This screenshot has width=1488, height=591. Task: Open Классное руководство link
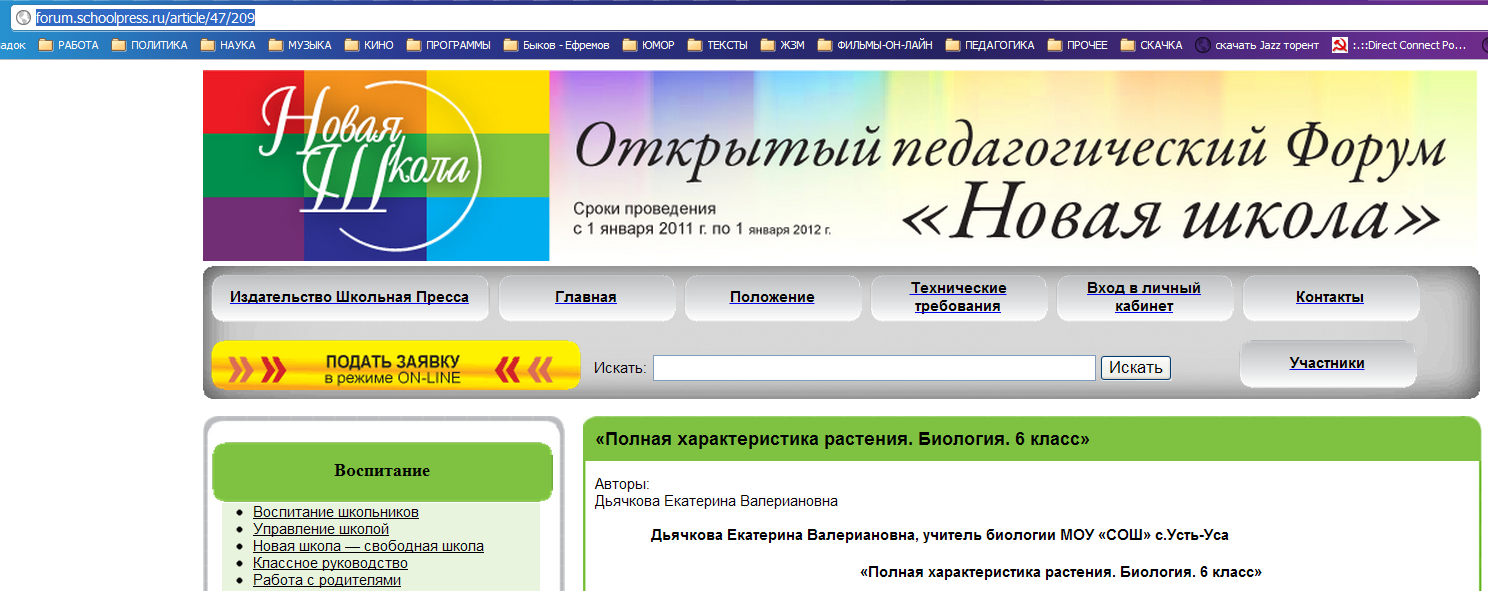tap(330, 563)
